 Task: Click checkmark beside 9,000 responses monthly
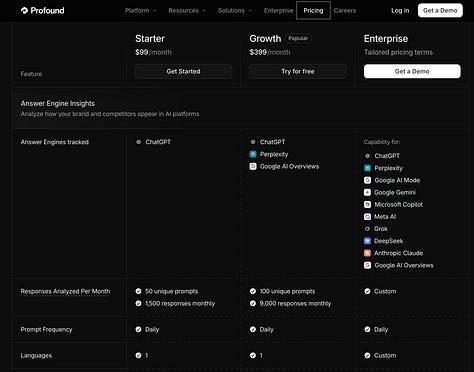click(x=253, y=303)
